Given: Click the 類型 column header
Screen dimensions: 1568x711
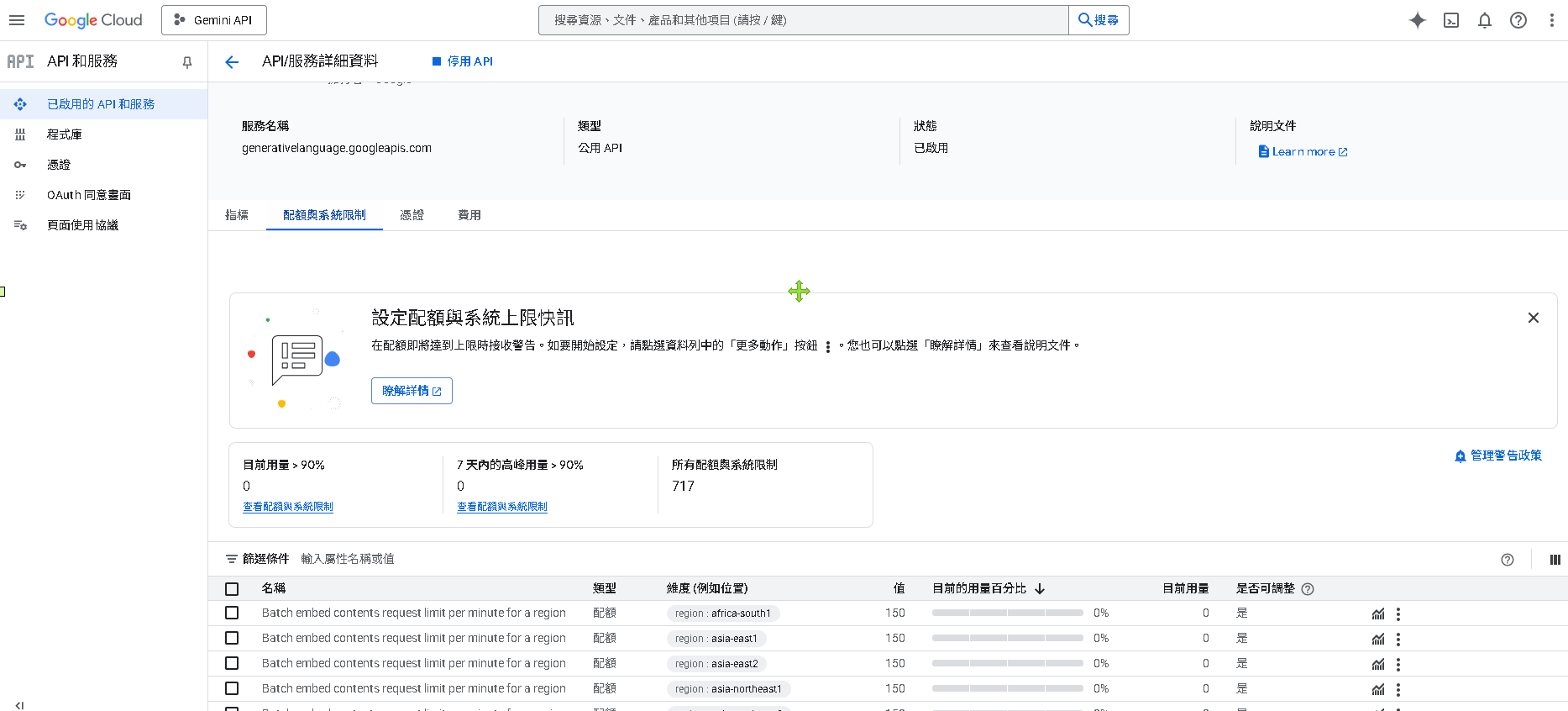Looking at the screenshot, I should [x=605, y=588].
